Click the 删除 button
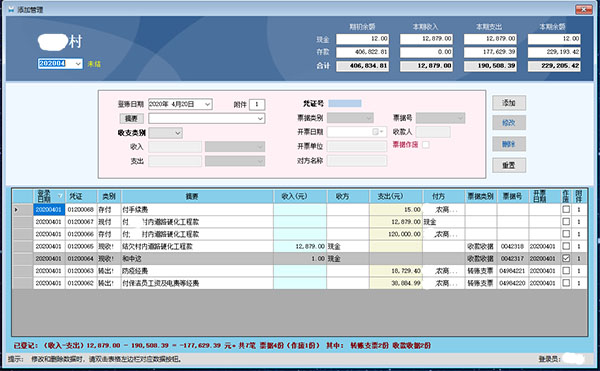This screenshot has width=600, height=371. [x=509, y=144]
